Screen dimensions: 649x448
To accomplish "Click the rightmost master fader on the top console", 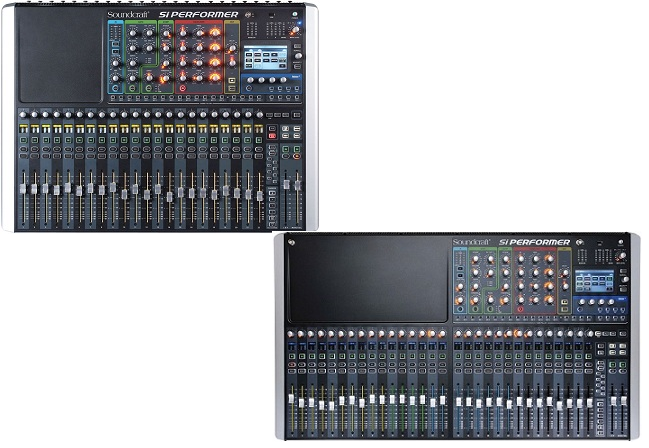I will [x=298, y=185].
